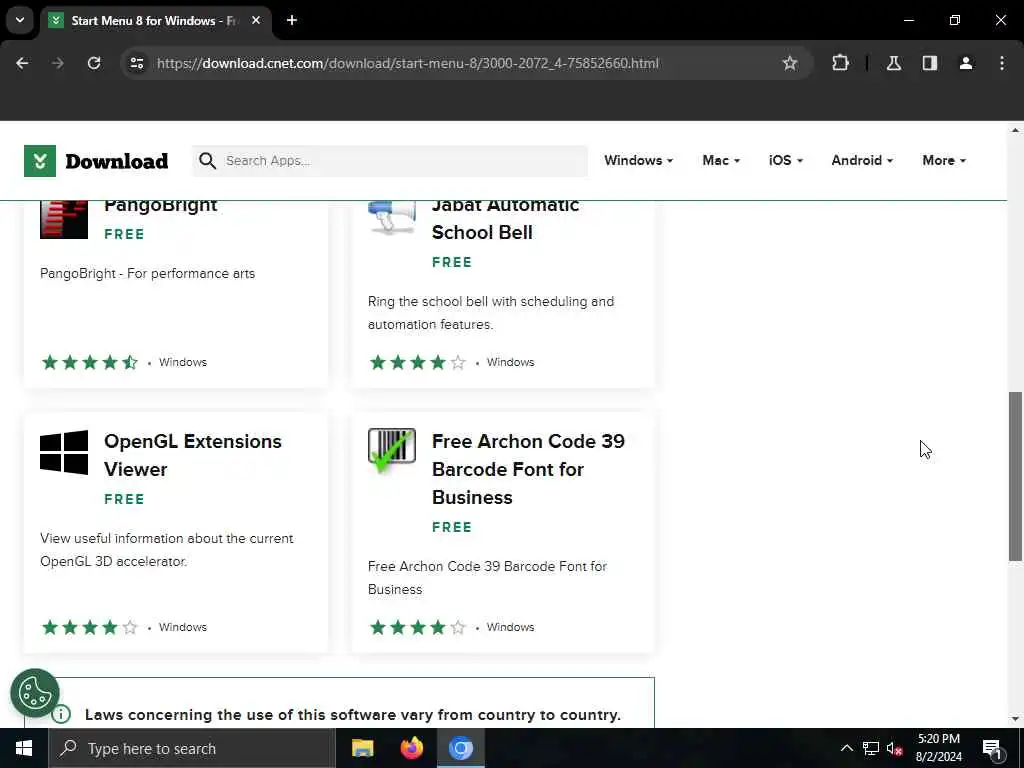Open Free Archon Code 39 Barcode Font link

pyautogui.click(x=528, y=469)
